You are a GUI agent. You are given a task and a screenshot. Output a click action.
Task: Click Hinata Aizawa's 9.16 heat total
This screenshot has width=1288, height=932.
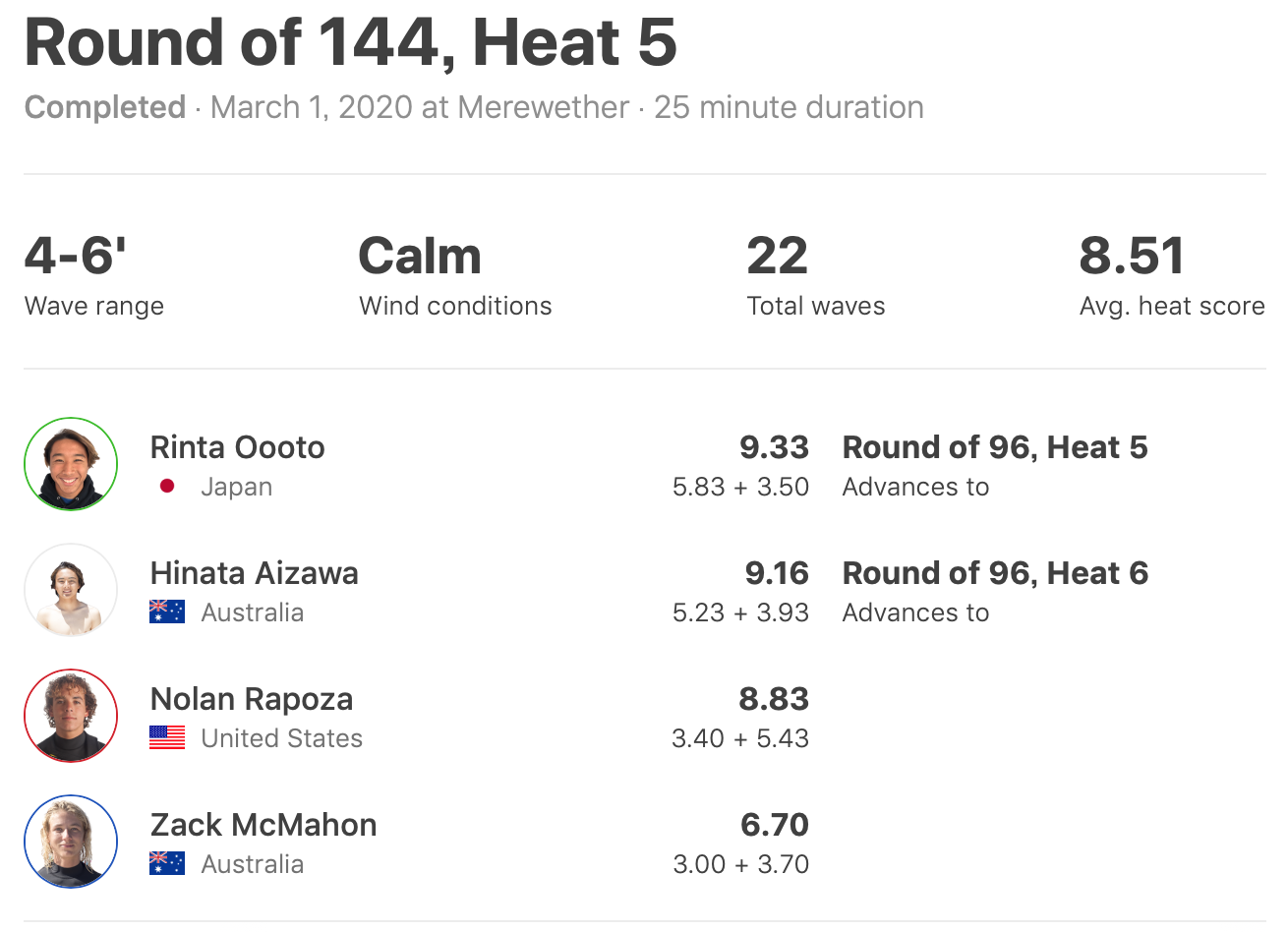coord(776,573)
